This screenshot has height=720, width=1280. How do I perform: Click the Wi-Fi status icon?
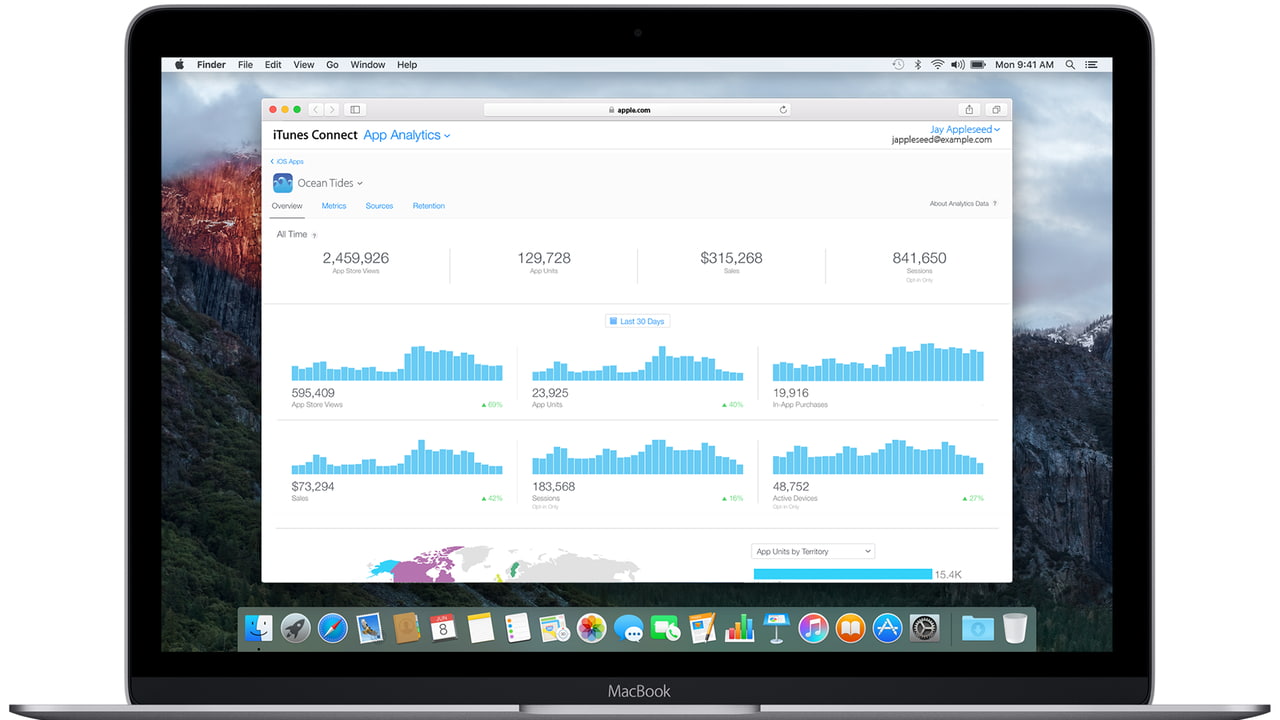click(937, 65)
